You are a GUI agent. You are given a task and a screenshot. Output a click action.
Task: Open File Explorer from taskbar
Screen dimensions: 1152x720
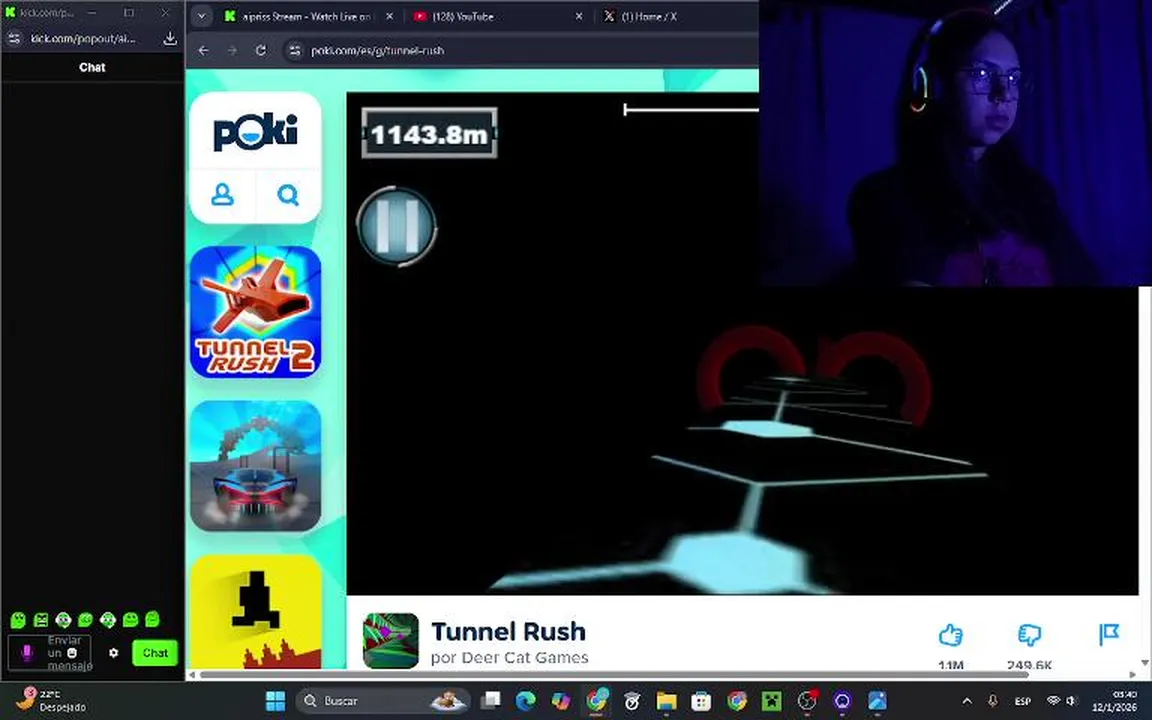coord(666,700)
